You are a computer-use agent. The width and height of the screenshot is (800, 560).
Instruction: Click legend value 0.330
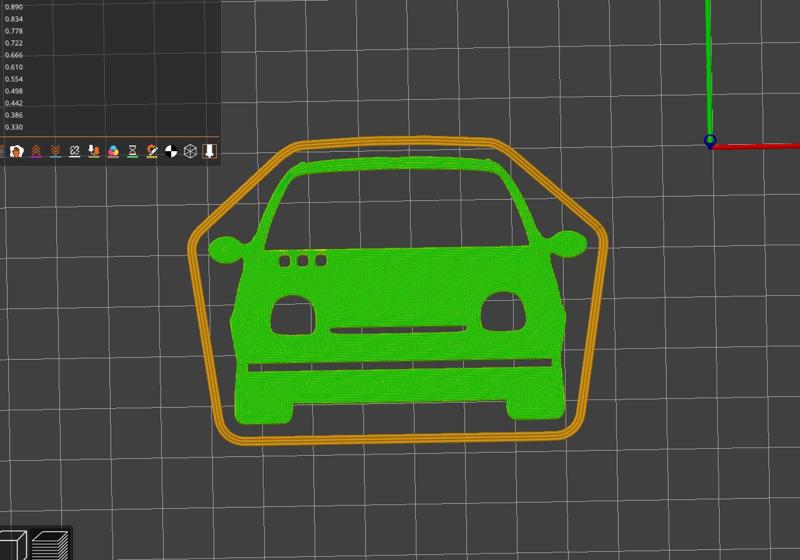click(14, 127)
